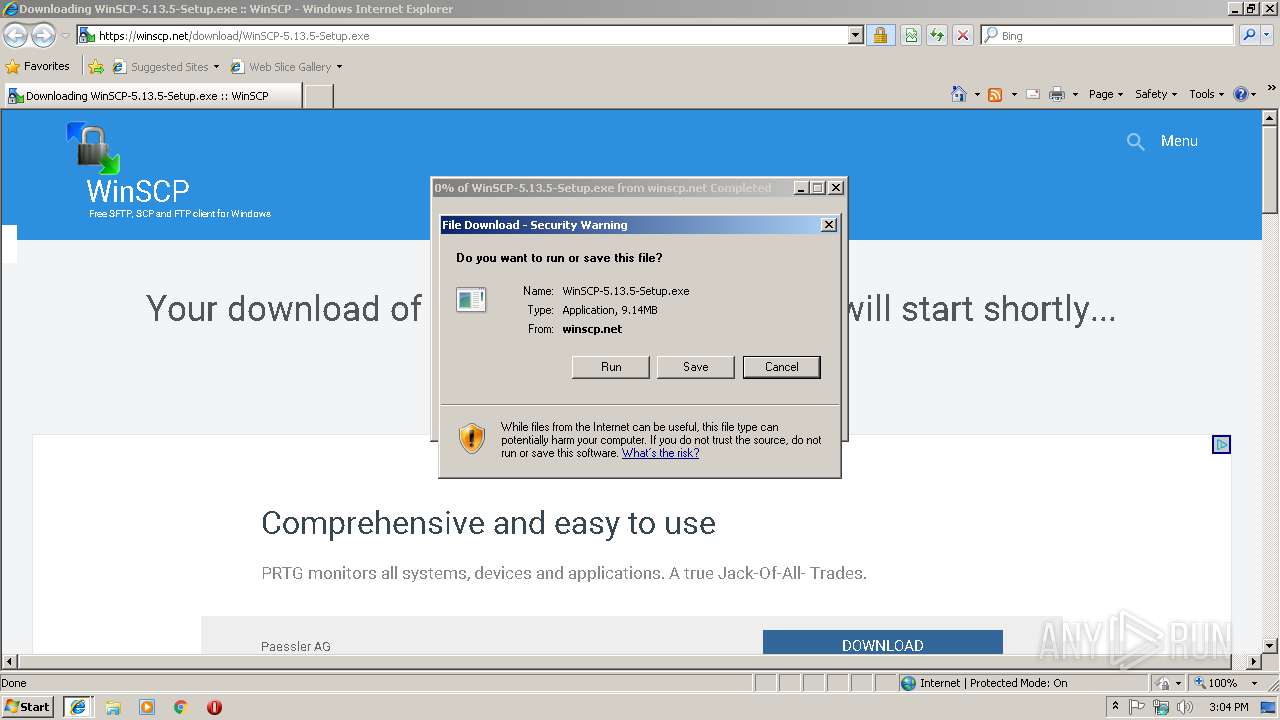Refresh the page with the green arrows
The height and width of the screenshot is (720, 1280).
click(937, 35)
